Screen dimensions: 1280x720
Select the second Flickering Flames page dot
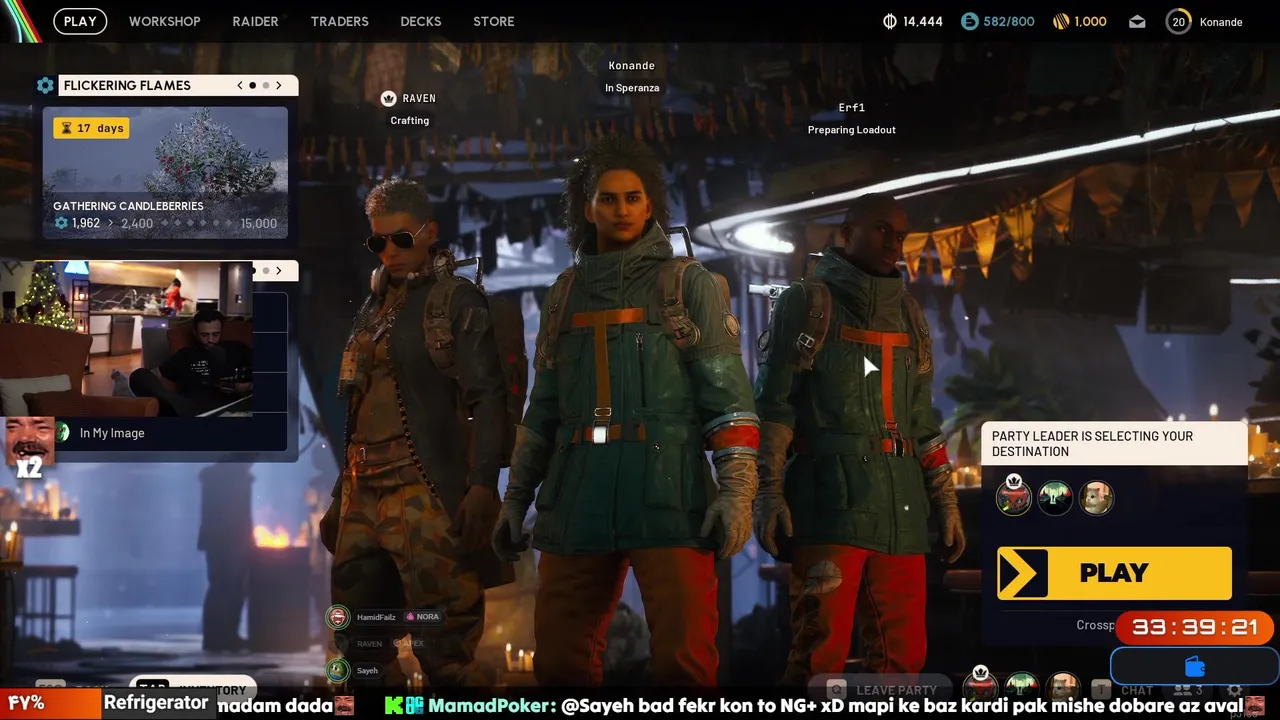tap(265, 85)
